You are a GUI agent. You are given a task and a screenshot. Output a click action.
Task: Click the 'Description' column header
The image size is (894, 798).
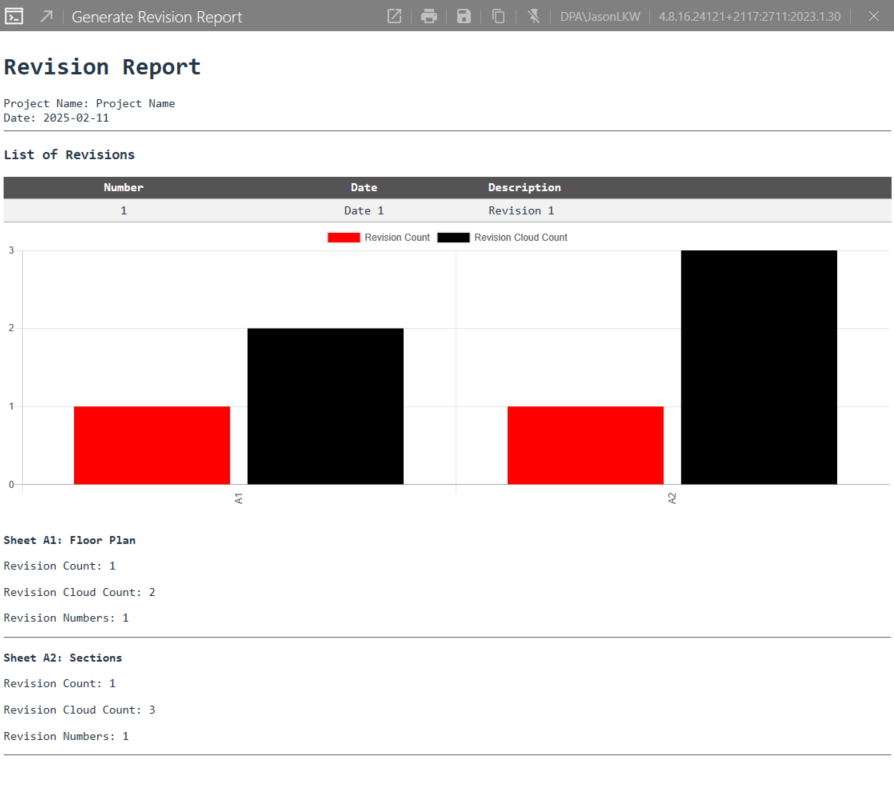click(525, 188)
